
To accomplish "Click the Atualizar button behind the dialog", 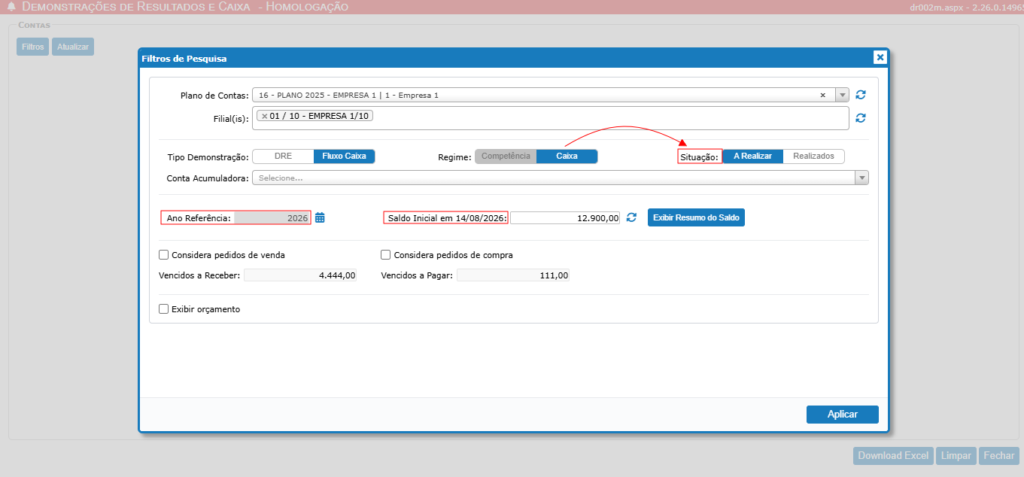I will pos(72,47).
